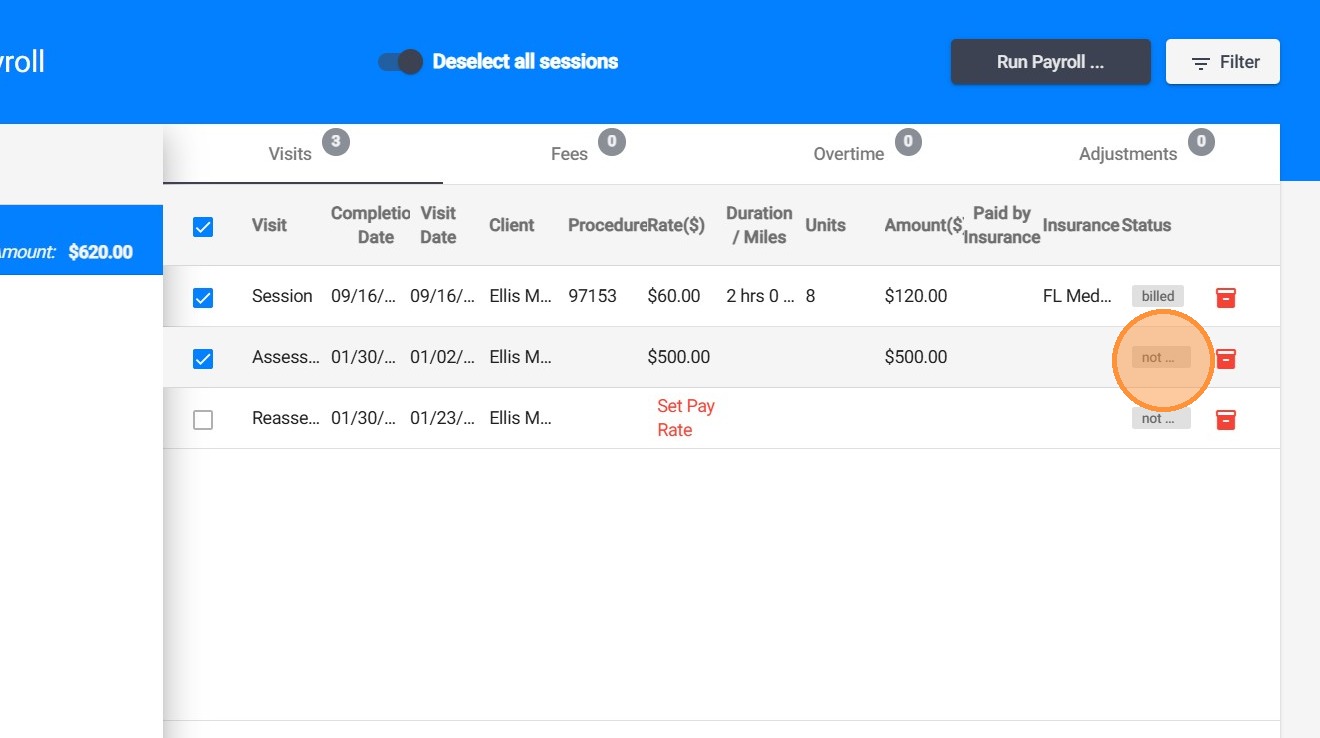Click the Set Pay Rate link
Screen dimensions: 1320x738
click(x=685, y=418)
